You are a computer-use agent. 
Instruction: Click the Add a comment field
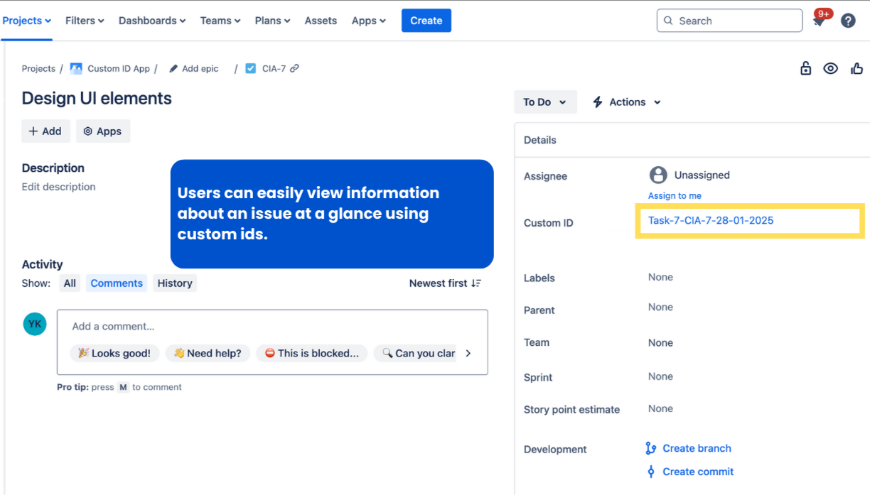272,326
